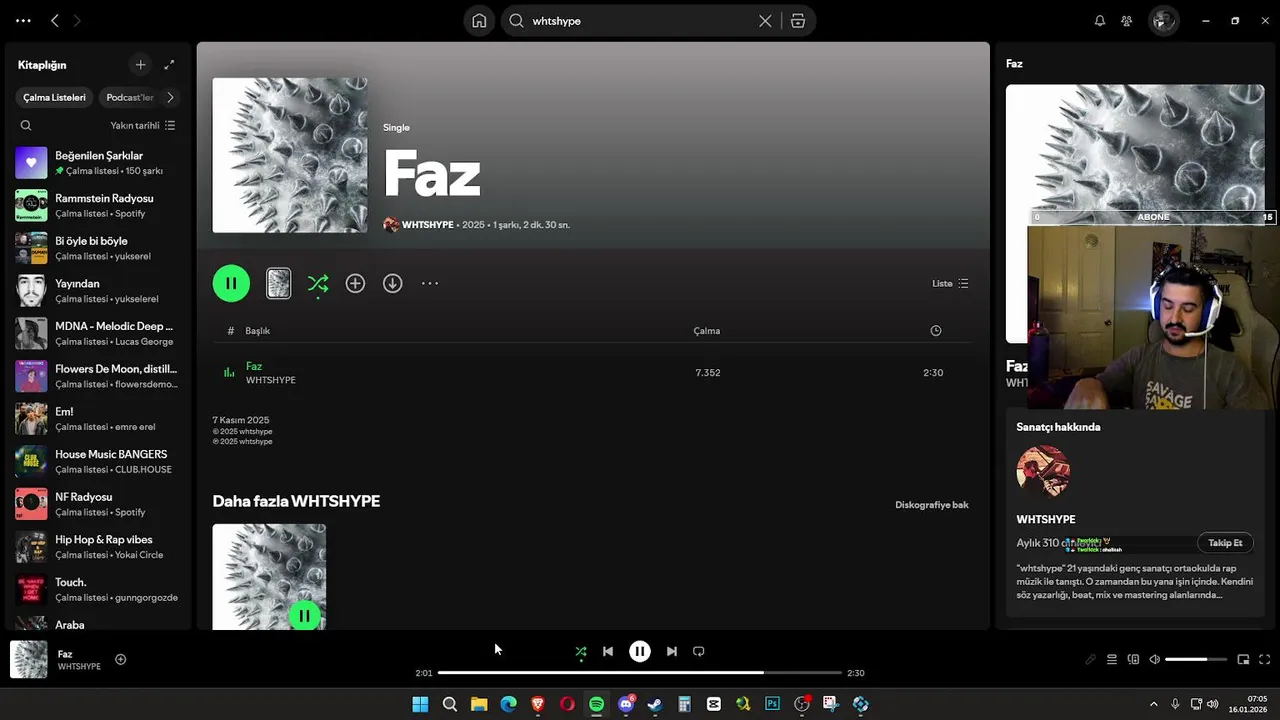The height and width of the screenshot is (720, 1280).
Task: Select the Çalma Listeleri filter
Action: (55, 97)
